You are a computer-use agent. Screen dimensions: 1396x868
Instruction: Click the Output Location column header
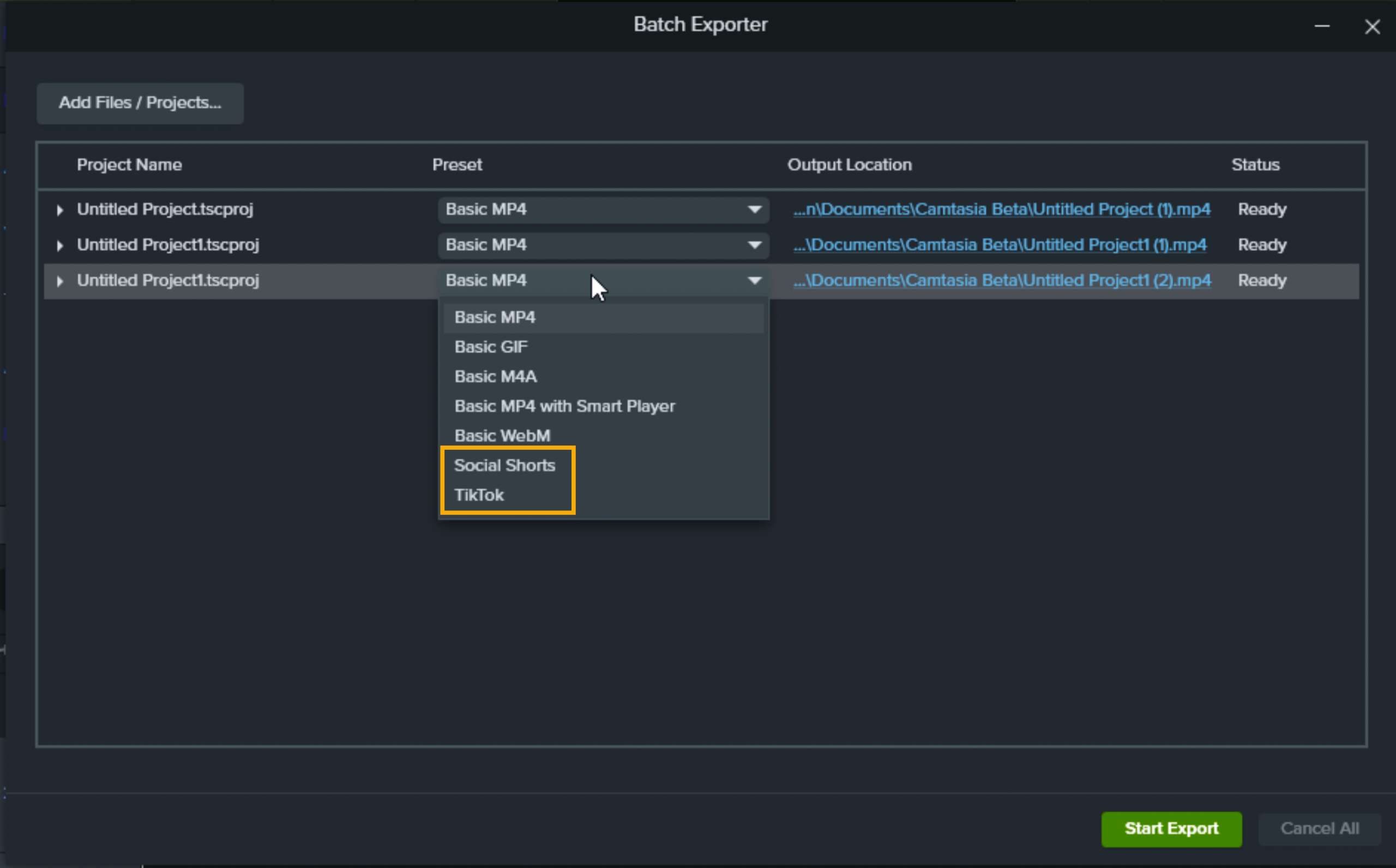(850, 165)
